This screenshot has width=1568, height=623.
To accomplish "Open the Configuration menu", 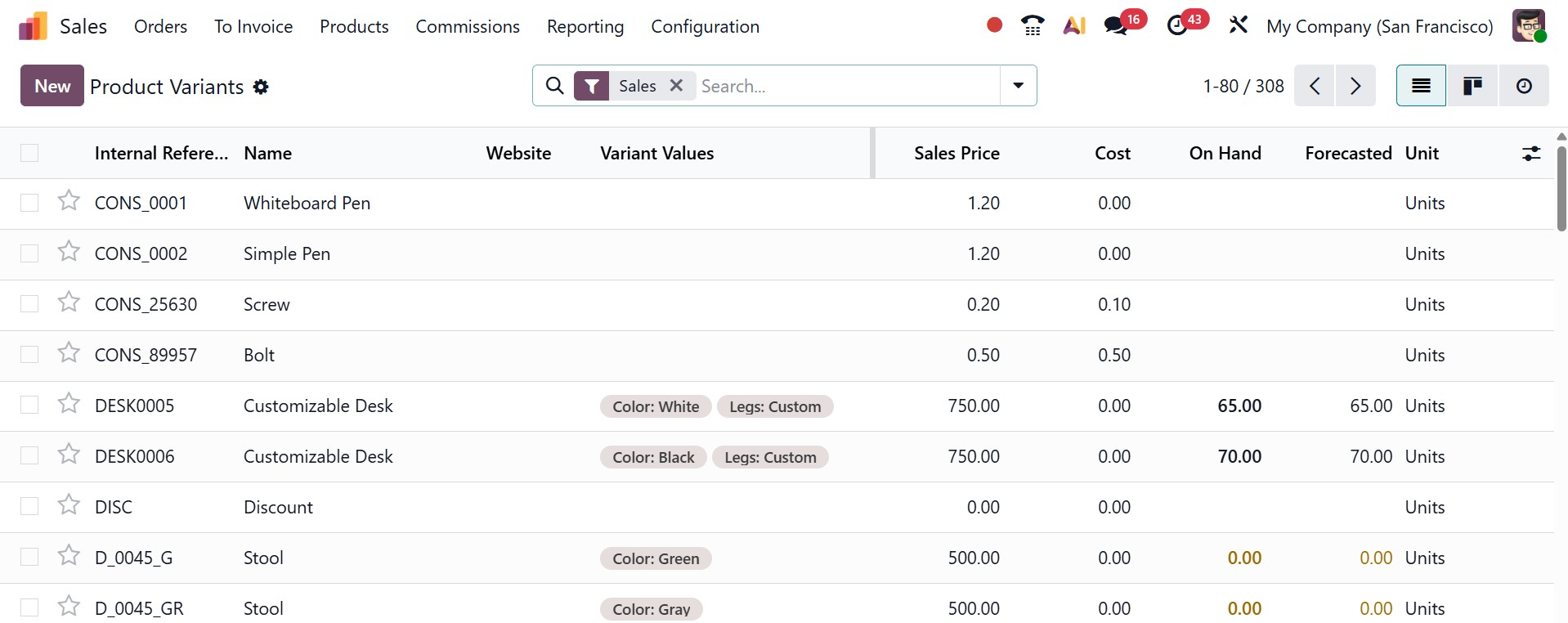I will click(x=705, y=26).
